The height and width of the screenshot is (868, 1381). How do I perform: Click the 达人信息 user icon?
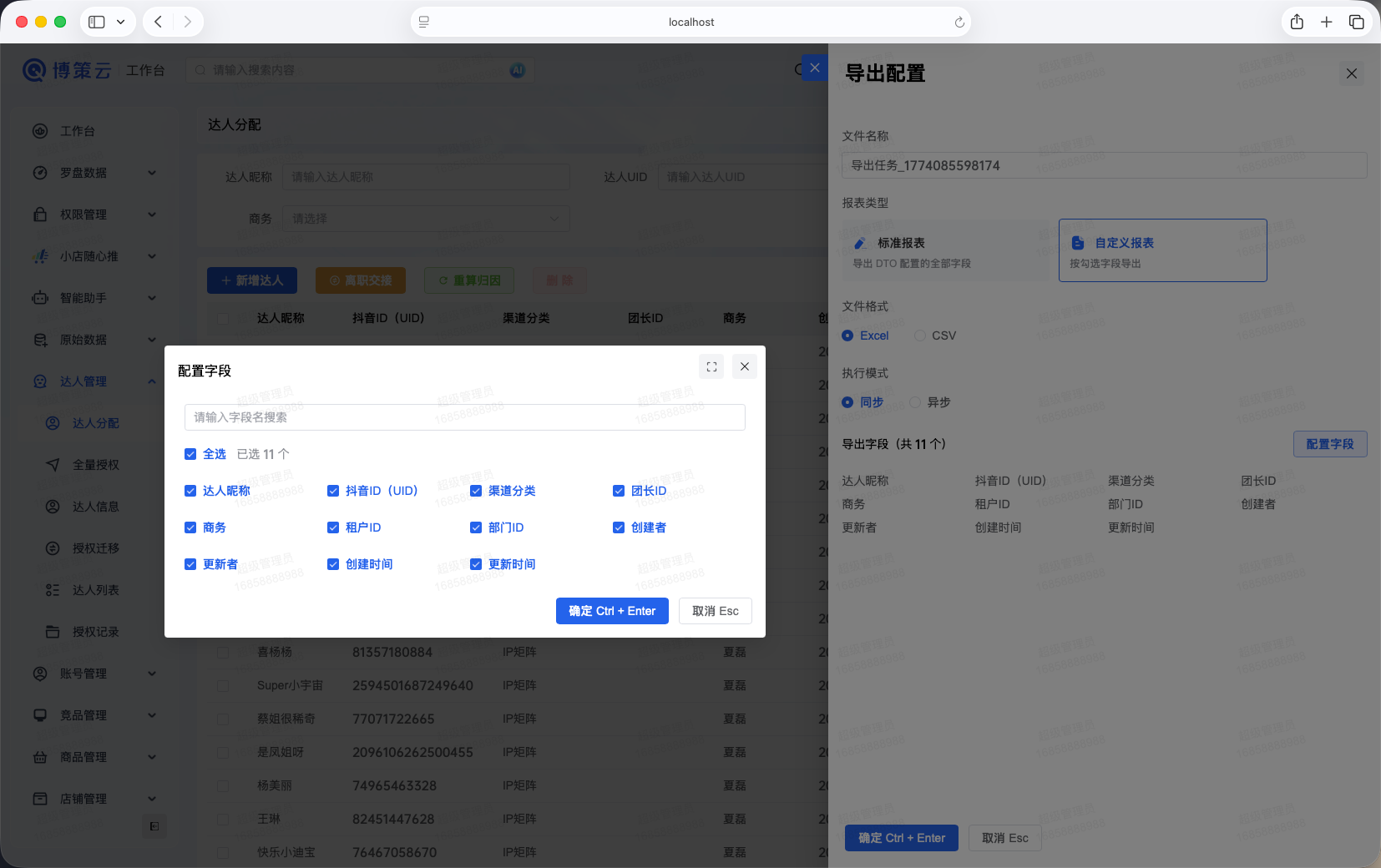point(53,507)
